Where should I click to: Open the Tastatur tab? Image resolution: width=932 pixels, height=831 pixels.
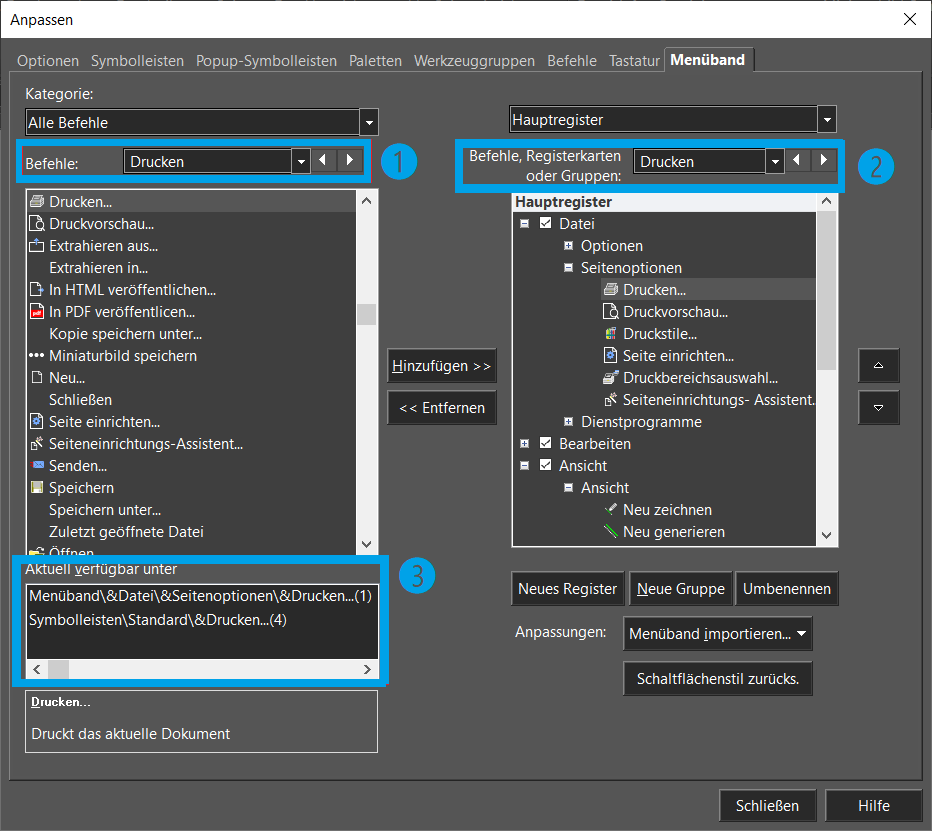(x=634, y=61)
